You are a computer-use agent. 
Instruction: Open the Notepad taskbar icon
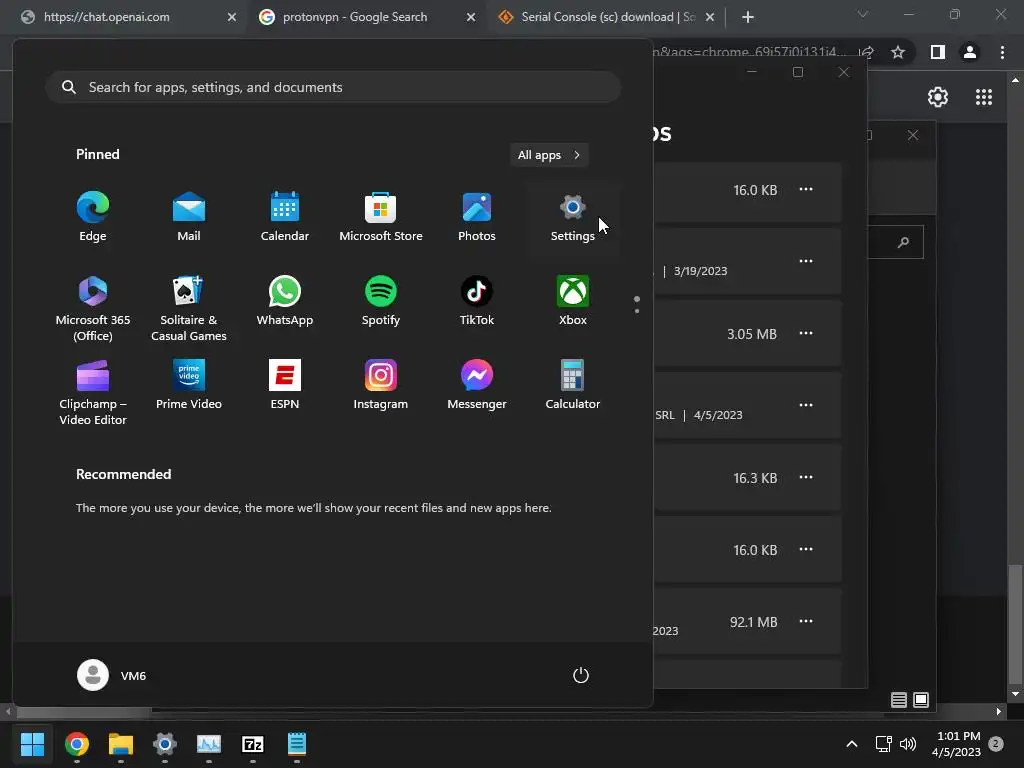pos(296,744)
